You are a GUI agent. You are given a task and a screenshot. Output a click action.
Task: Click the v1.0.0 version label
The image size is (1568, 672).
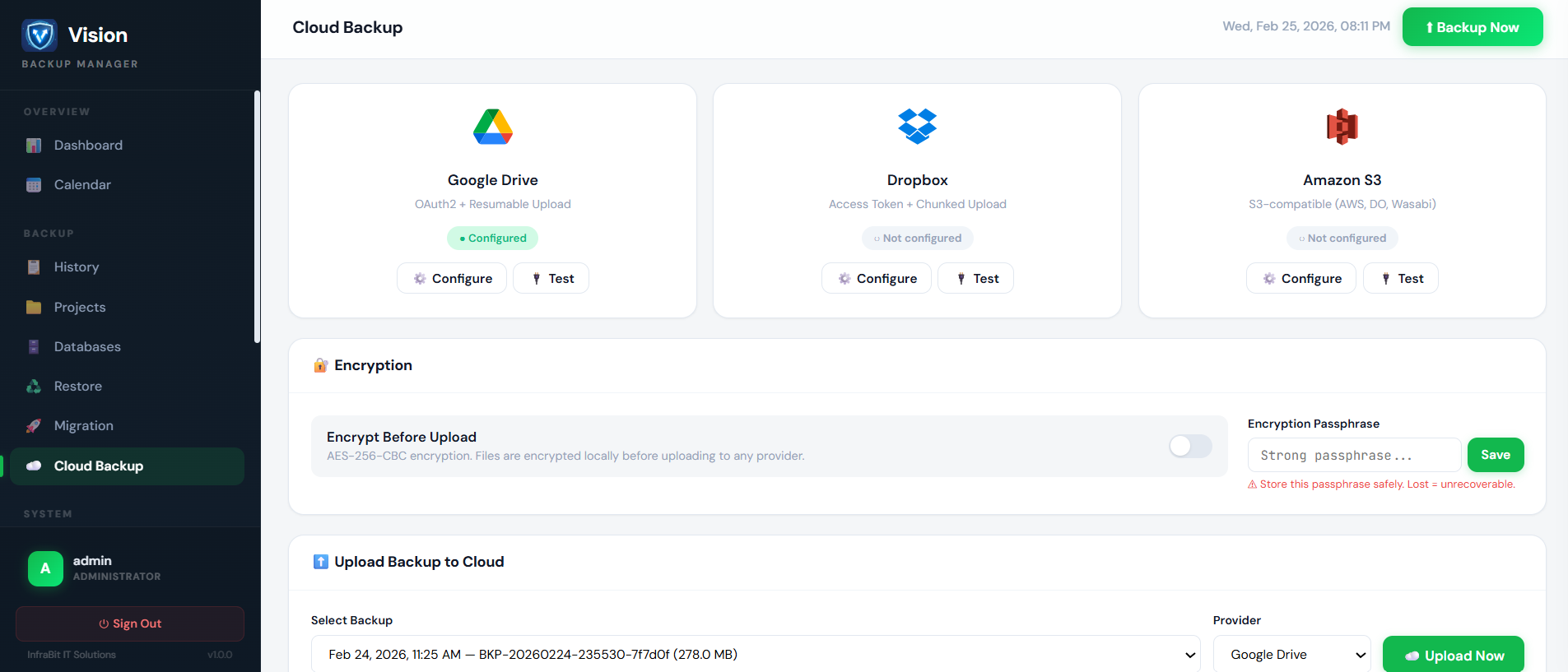(x=220, y=655)
